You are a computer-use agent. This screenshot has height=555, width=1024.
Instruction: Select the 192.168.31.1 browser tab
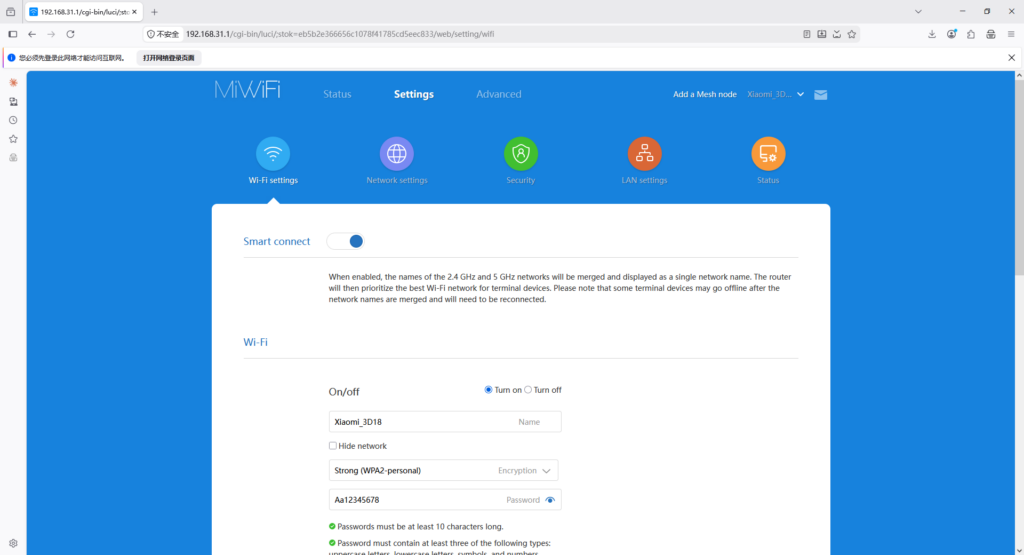tap(84, 12)
